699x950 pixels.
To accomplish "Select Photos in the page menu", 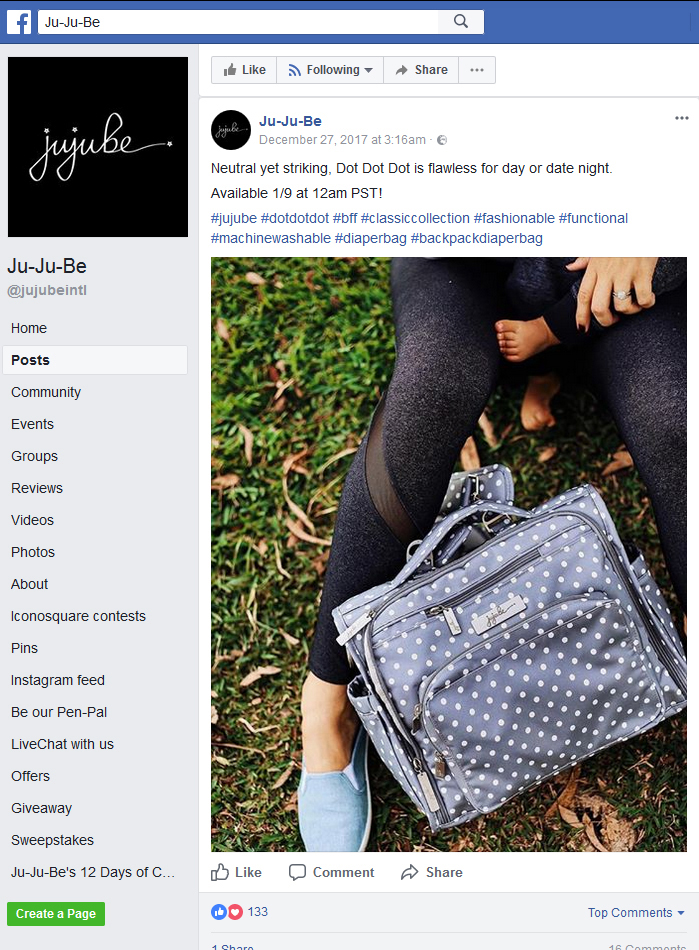I will [33, 552].
